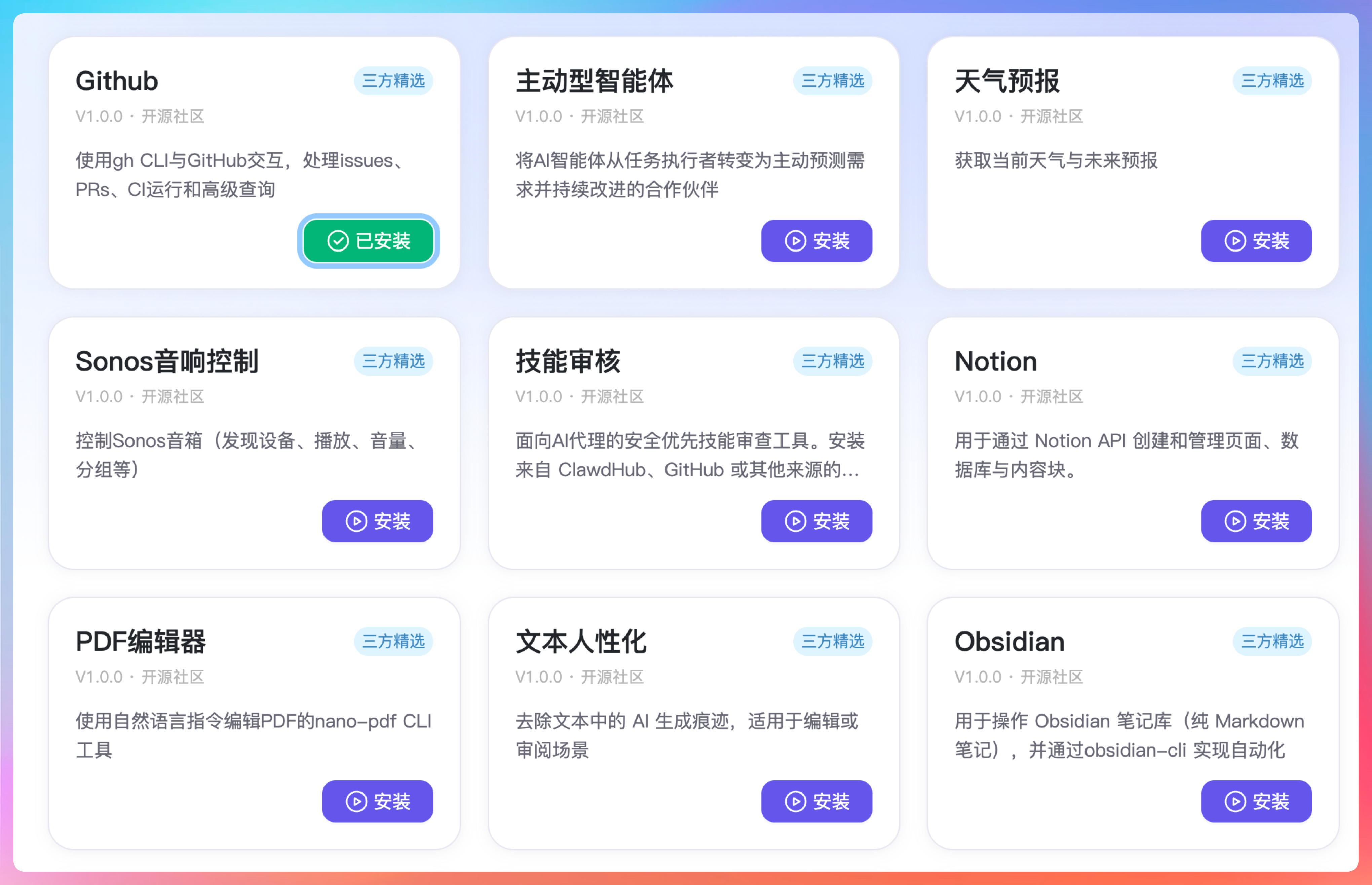Install the Sonos音响控制 skill
1372x885 pixels.
(x=377, y=521)
